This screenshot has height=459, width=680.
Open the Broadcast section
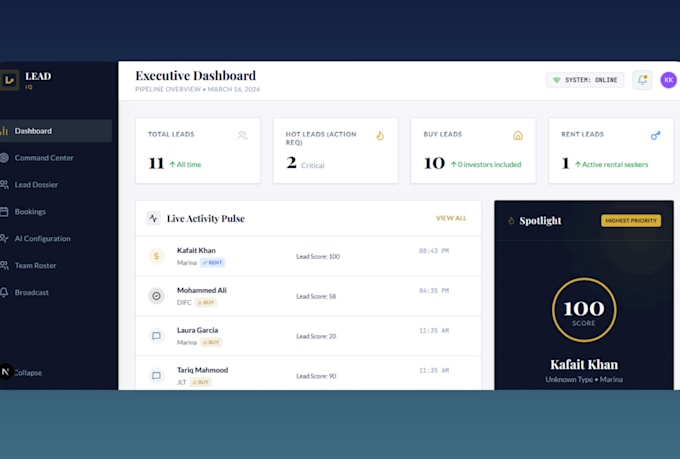coord(31,292)
